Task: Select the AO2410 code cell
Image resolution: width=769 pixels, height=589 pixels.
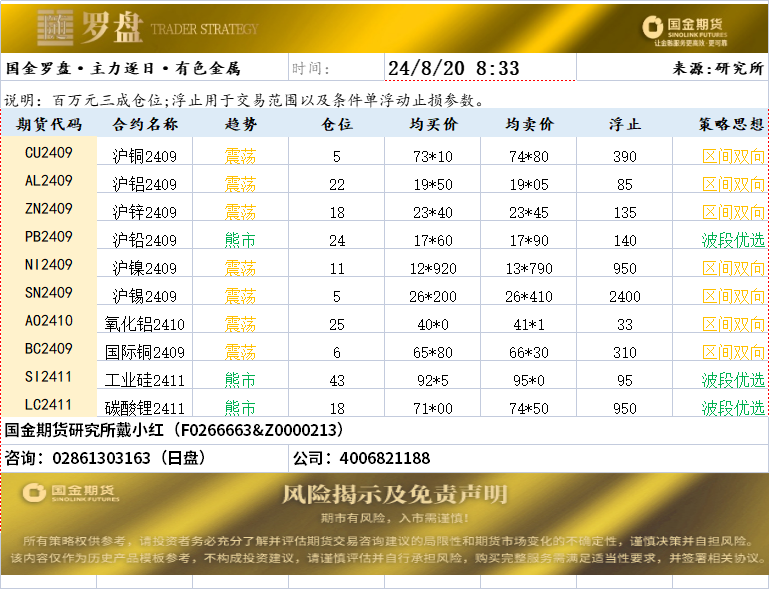Action: (x=49, y=319)
